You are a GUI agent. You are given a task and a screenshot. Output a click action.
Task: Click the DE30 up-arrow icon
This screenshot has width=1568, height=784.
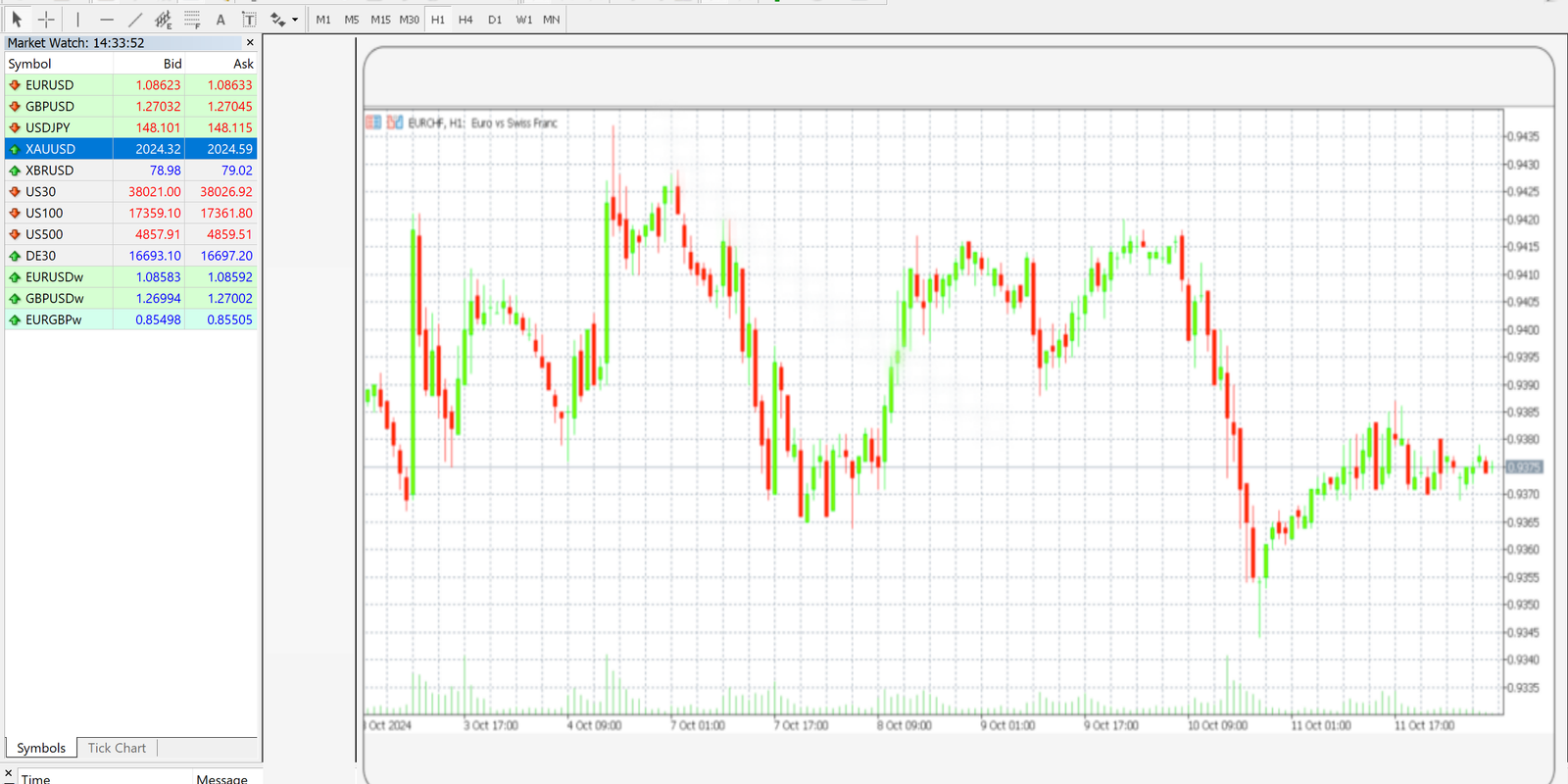(x=15, y=256)
